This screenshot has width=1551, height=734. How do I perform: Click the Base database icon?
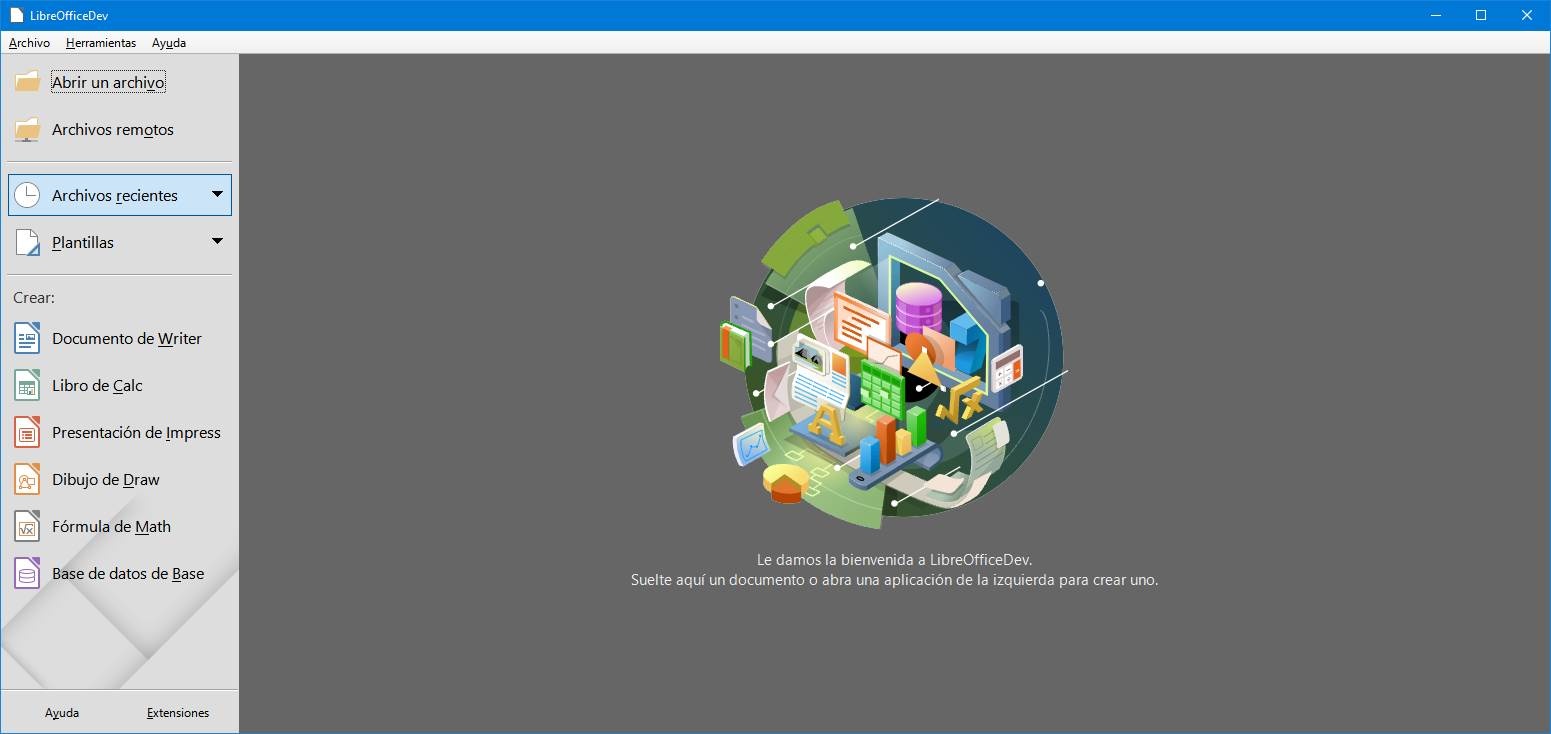tap(27, 573)
